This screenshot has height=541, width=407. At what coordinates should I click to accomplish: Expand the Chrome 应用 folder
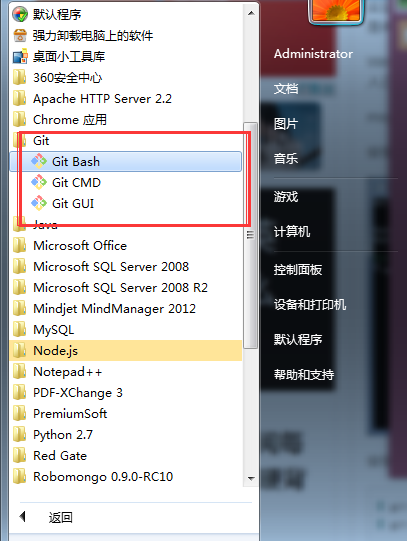(126, 120)
